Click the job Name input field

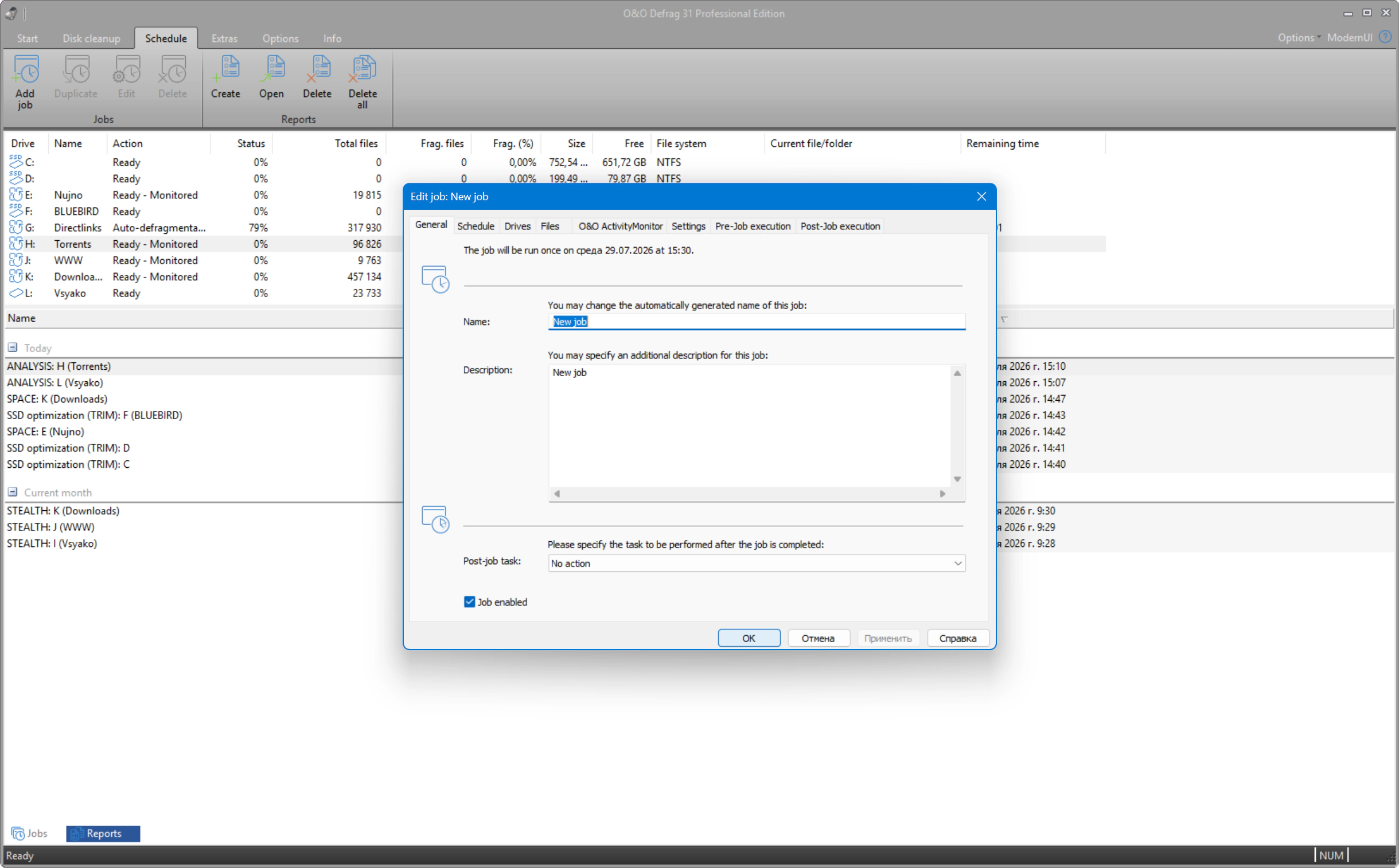coord(757,322)
